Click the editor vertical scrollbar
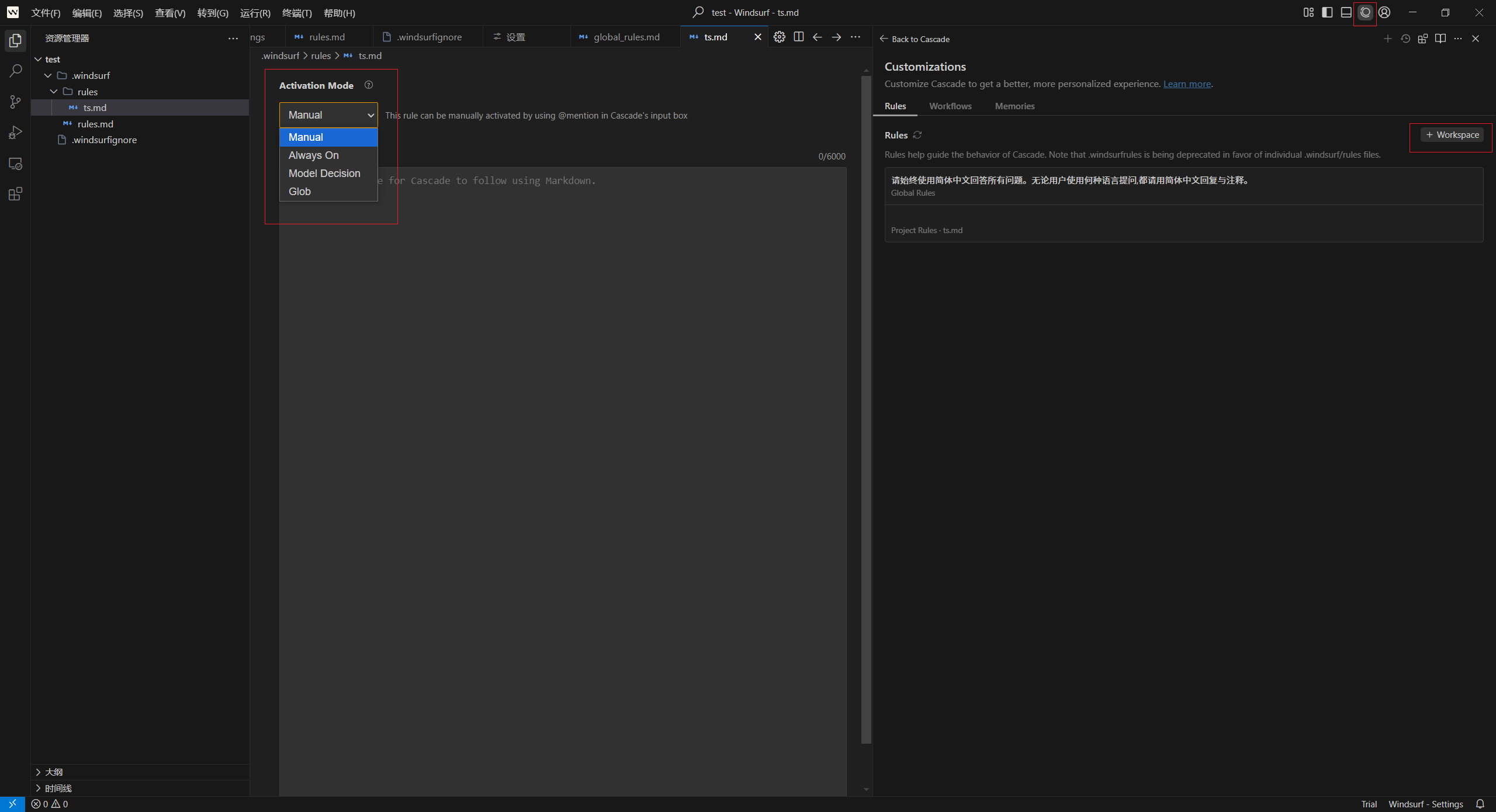Viewport: 1496px width, 812px height. click(x=866, y=409)
